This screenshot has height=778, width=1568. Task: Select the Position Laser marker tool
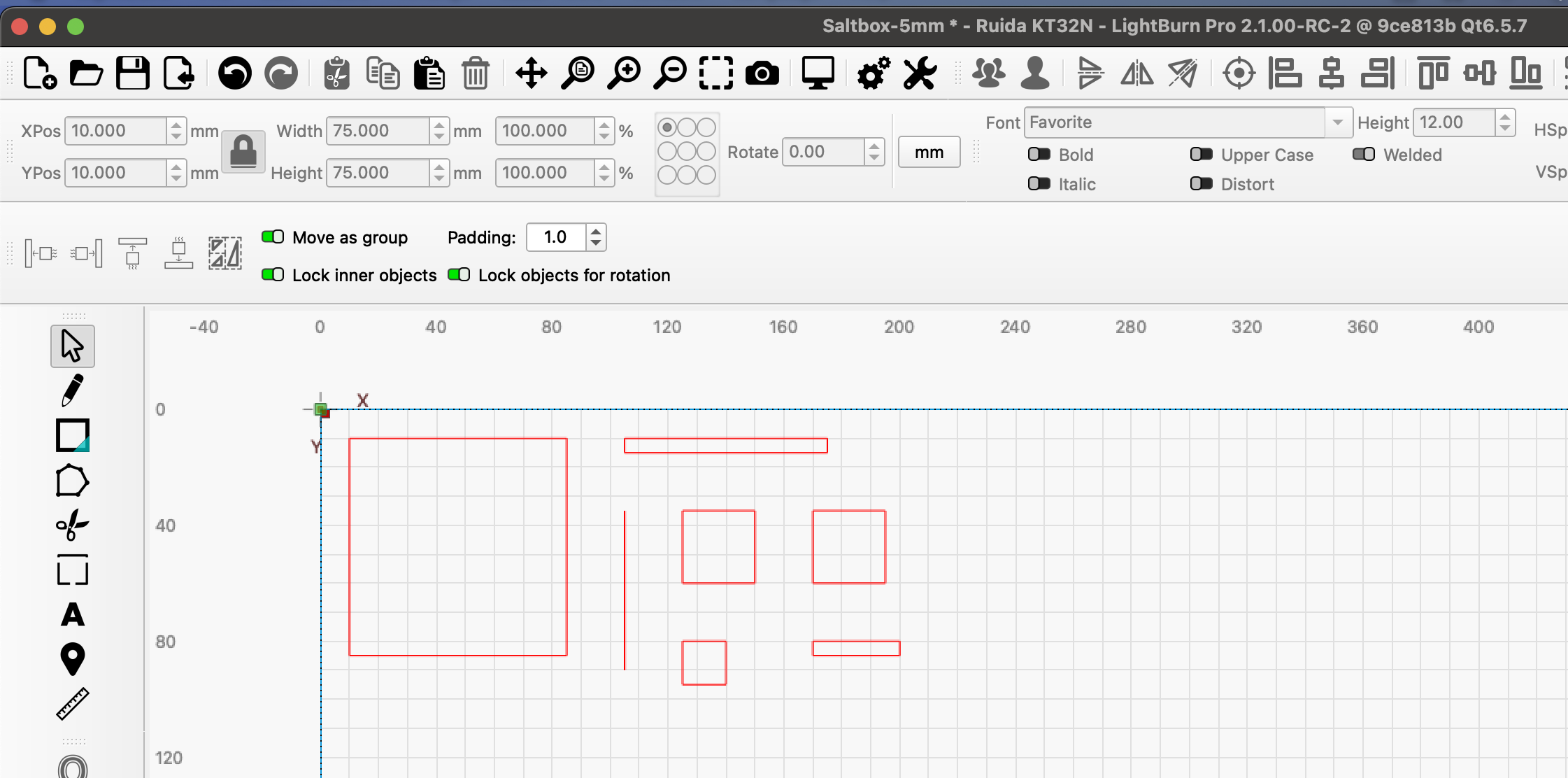[x=72, y=659]
